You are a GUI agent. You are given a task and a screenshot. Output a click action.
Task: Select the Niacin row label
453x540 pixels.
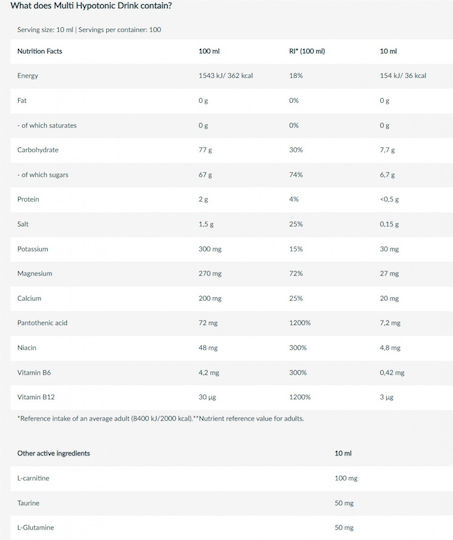point(27,348)
